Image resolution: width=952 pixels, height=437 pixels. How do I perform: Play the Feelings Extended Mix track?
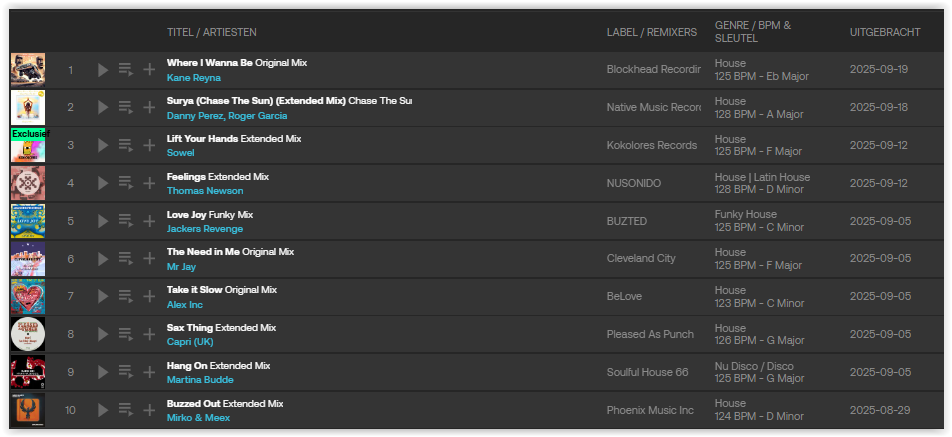tap(103, 183)
